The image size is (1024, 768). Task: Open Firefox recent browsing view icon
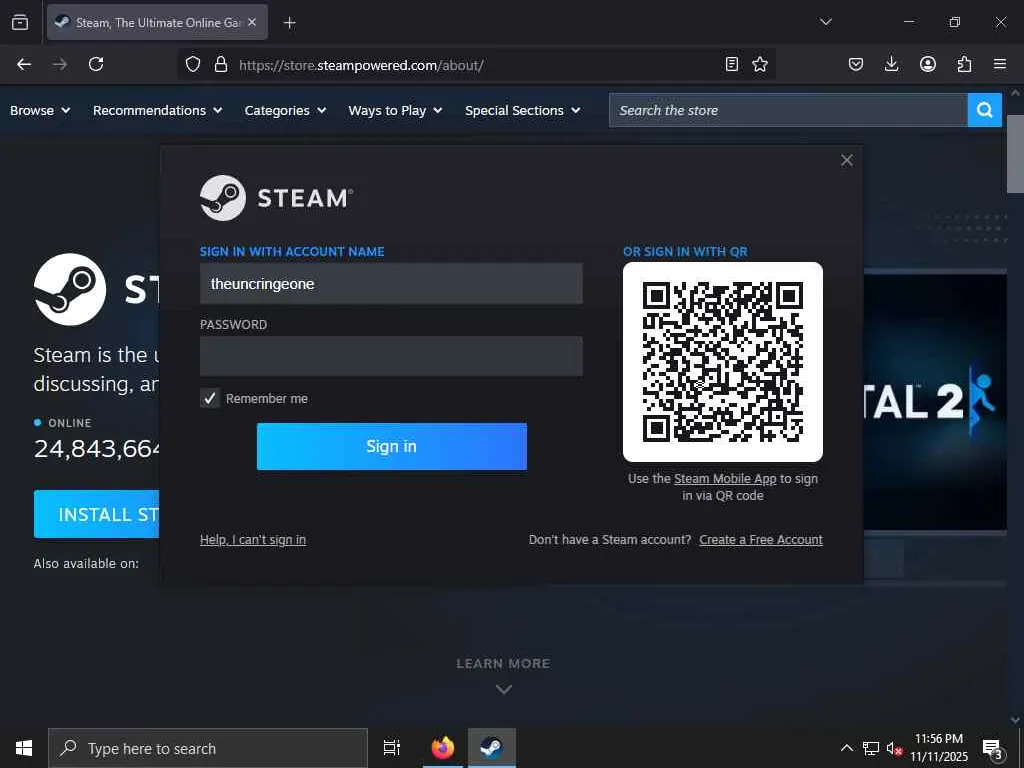[20, 22]
